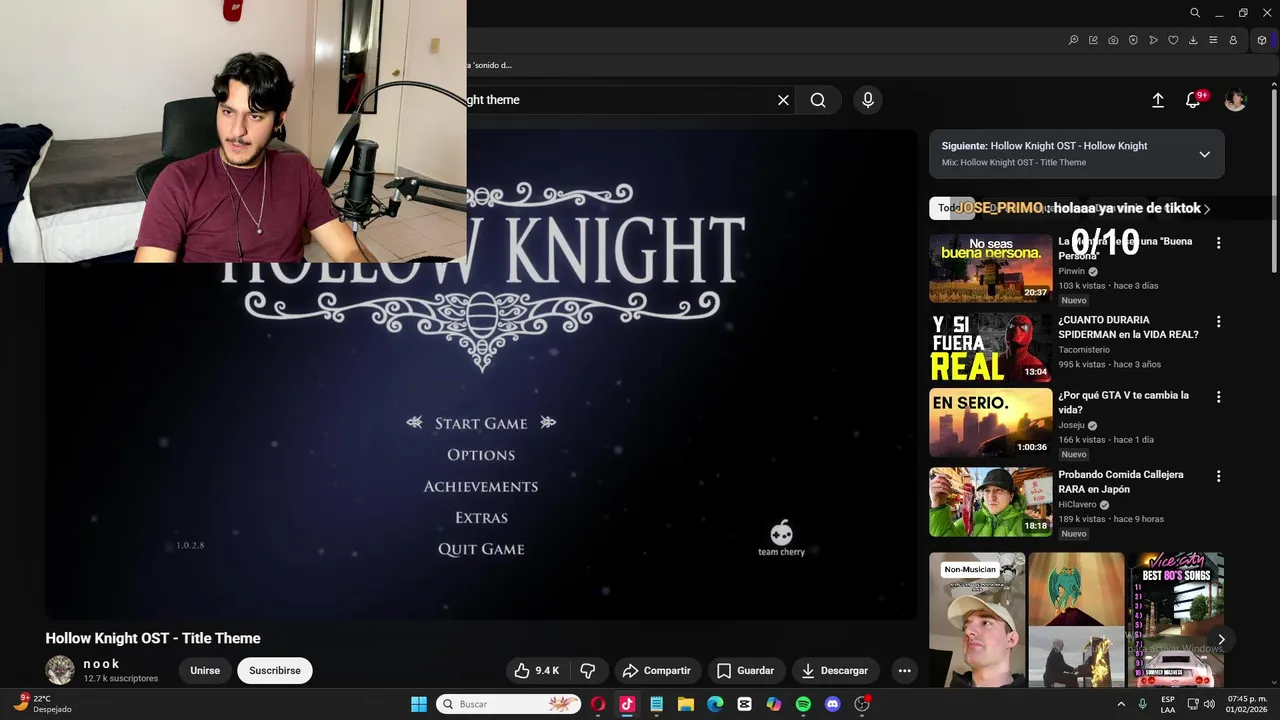Open the nook channel name link
This screenshot has width=1280, height=720.
click(x=101, y=664)
